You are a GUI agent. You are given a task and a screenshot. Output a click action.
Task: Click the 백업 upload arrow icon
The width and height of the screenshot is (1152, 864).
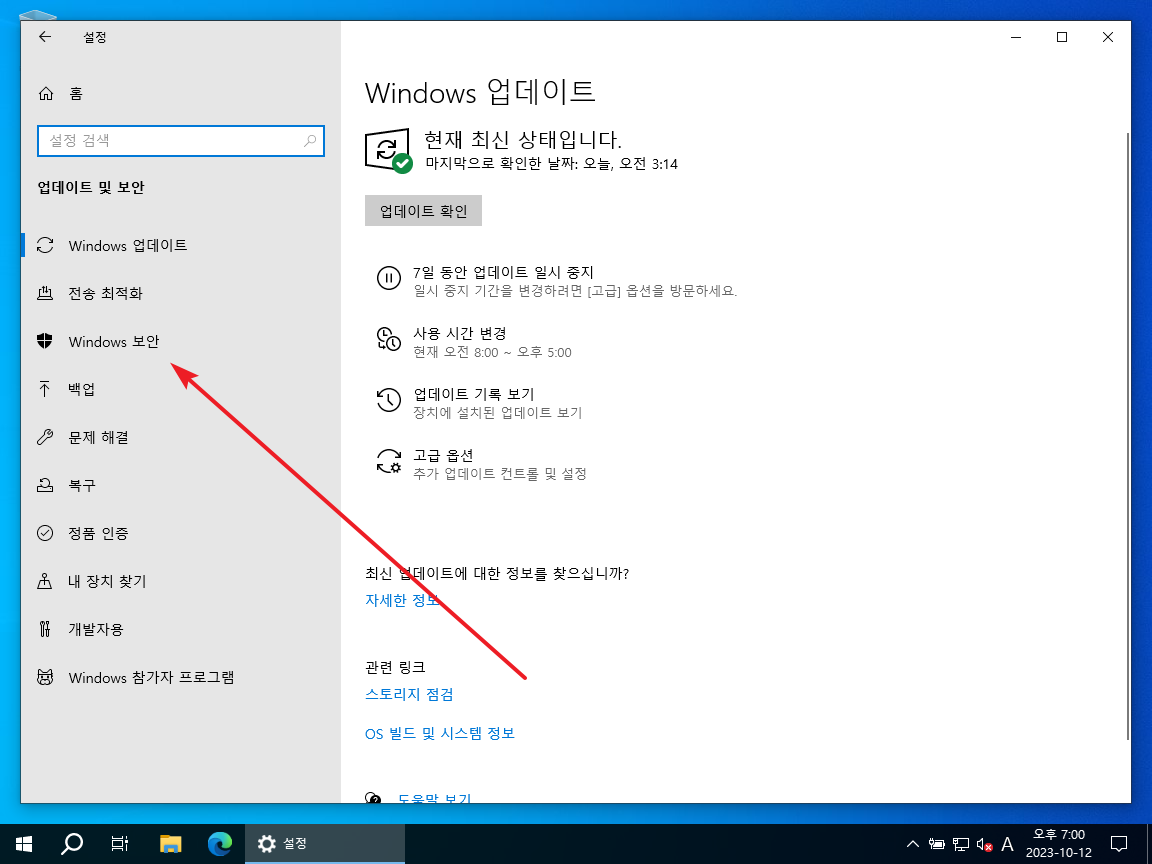point(45,389)
